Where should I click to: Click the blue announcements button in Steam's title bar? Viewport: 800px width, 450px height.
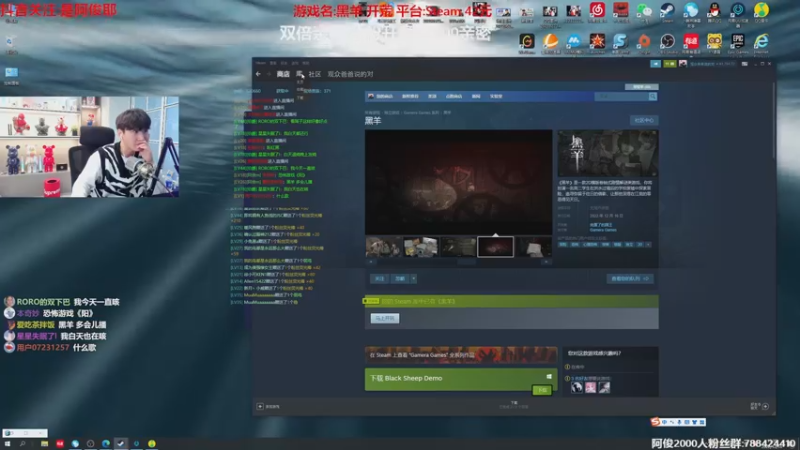pyautogui.click(x=656, y=64)
